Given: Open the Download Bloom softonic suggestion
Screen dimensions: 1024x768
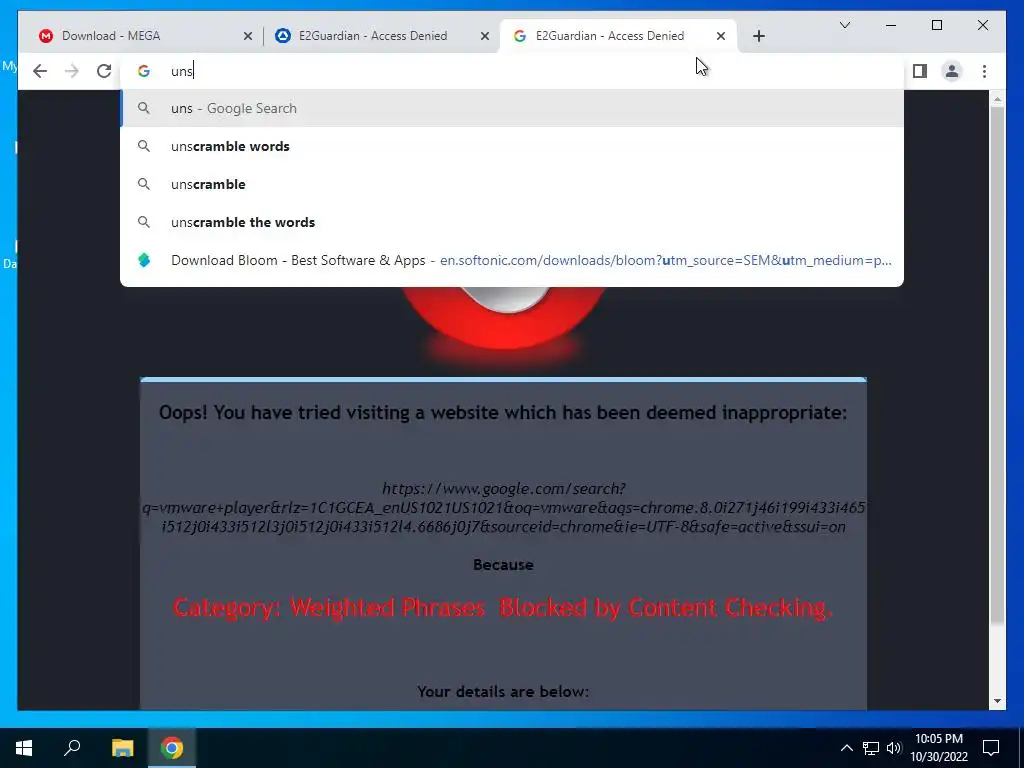Looking at the screenshot, I should (x=512, y=260).
